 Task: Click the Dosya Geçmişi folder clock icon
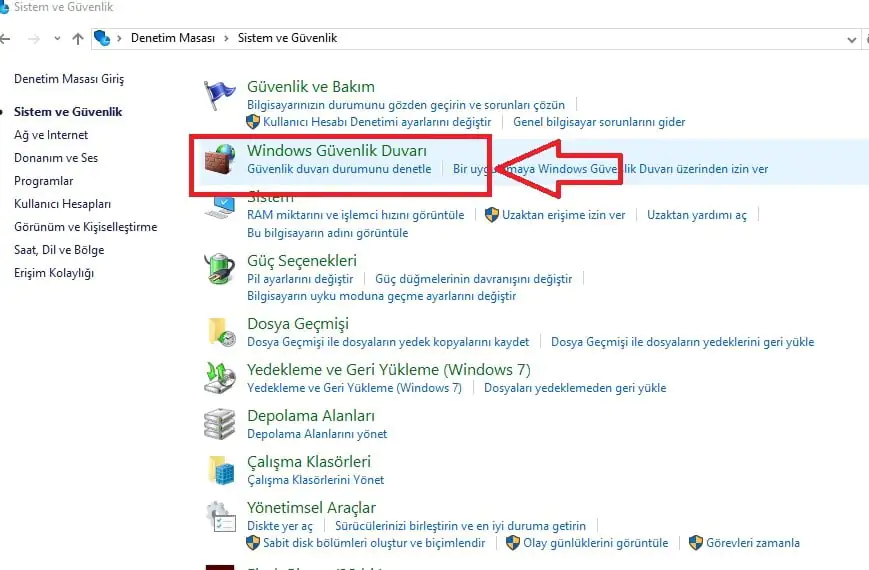(221, 332)
